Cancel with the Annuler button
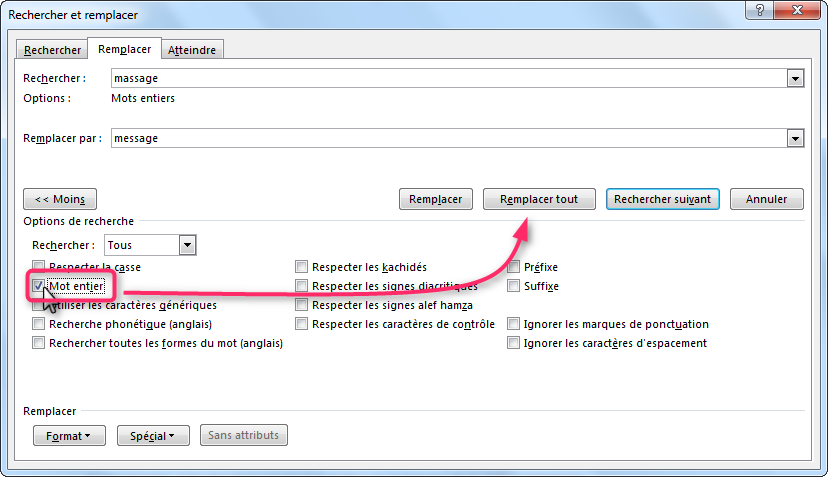 [x=766, y=199]
